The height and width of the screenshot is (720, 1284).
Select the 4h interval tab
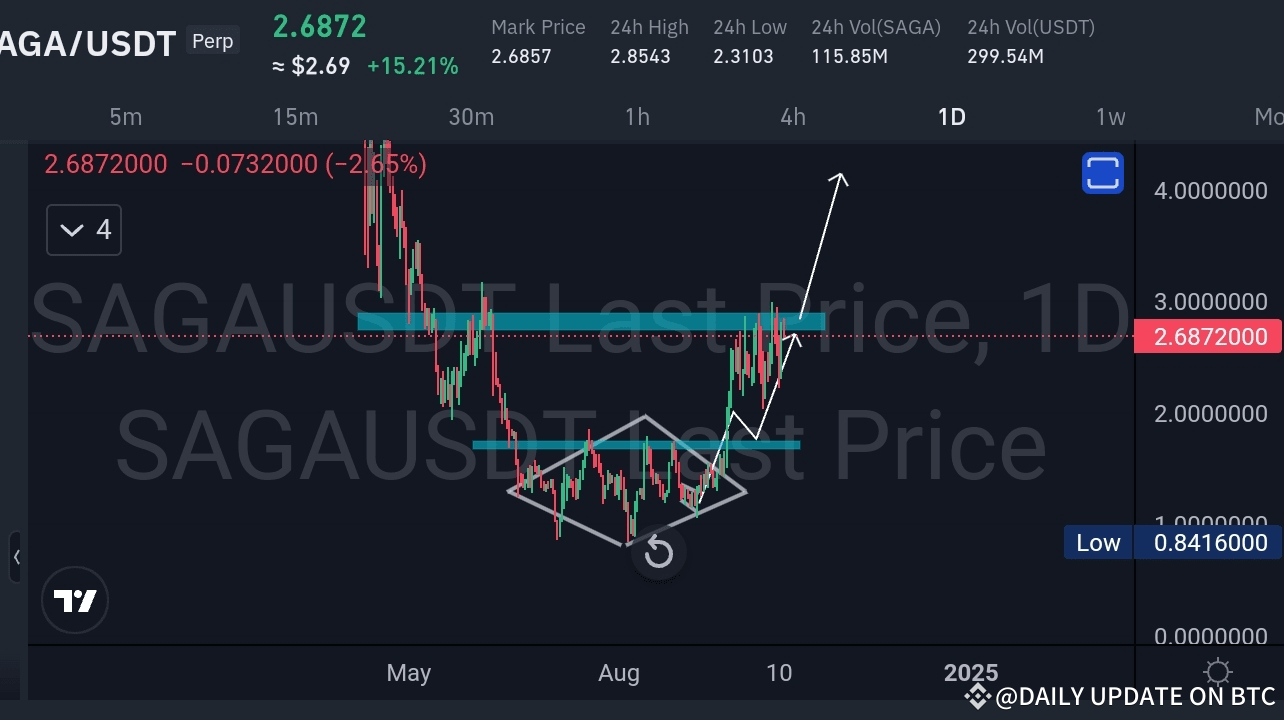792,117
